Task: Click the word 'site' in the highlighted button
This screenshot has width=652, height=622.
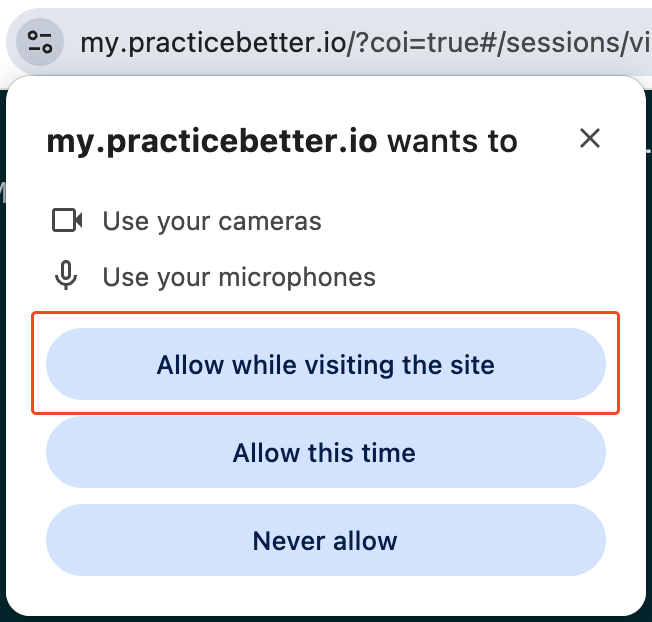Action: click(473, 365)
